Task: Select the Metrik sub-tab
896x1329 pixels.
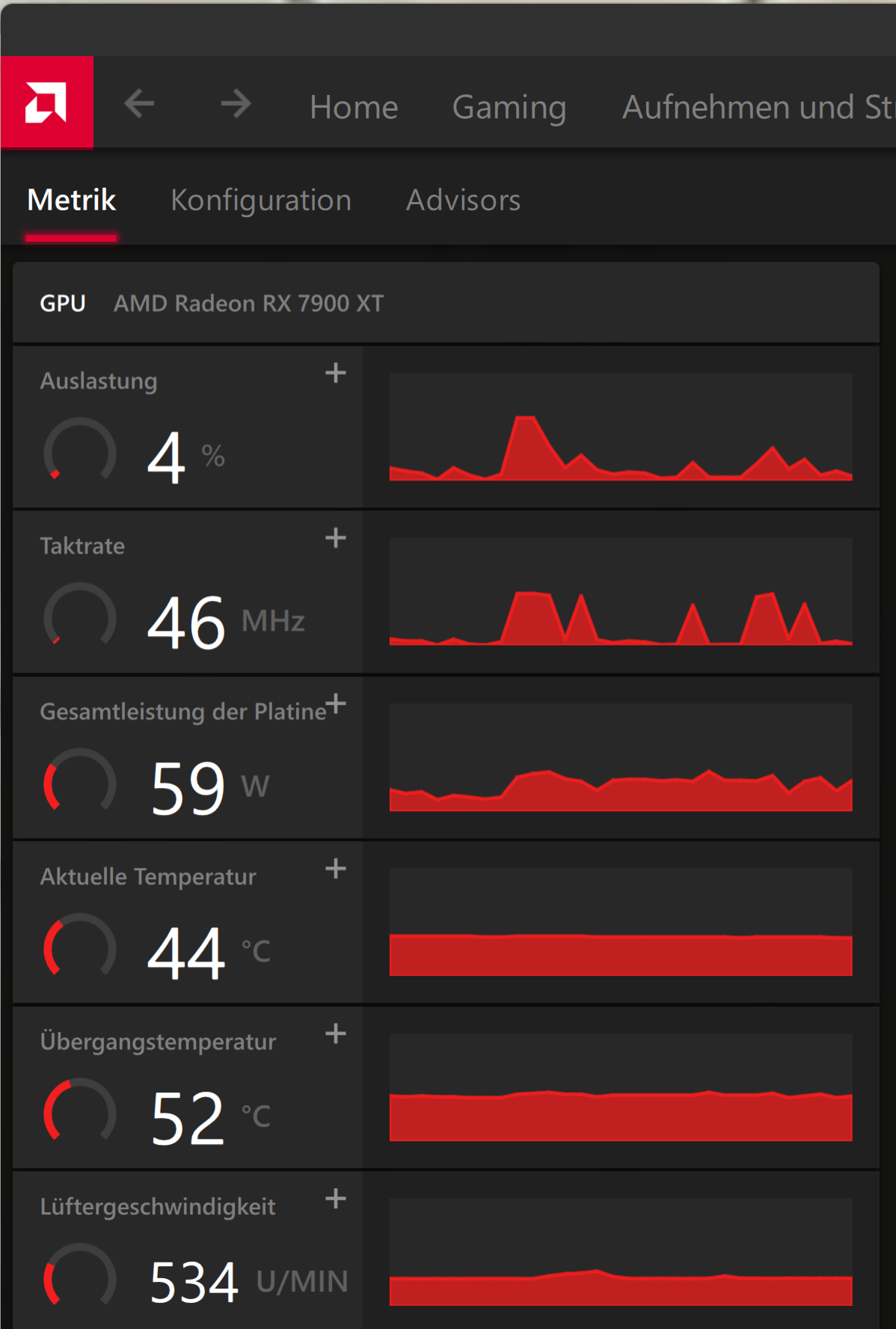Action: pos(71,201)
